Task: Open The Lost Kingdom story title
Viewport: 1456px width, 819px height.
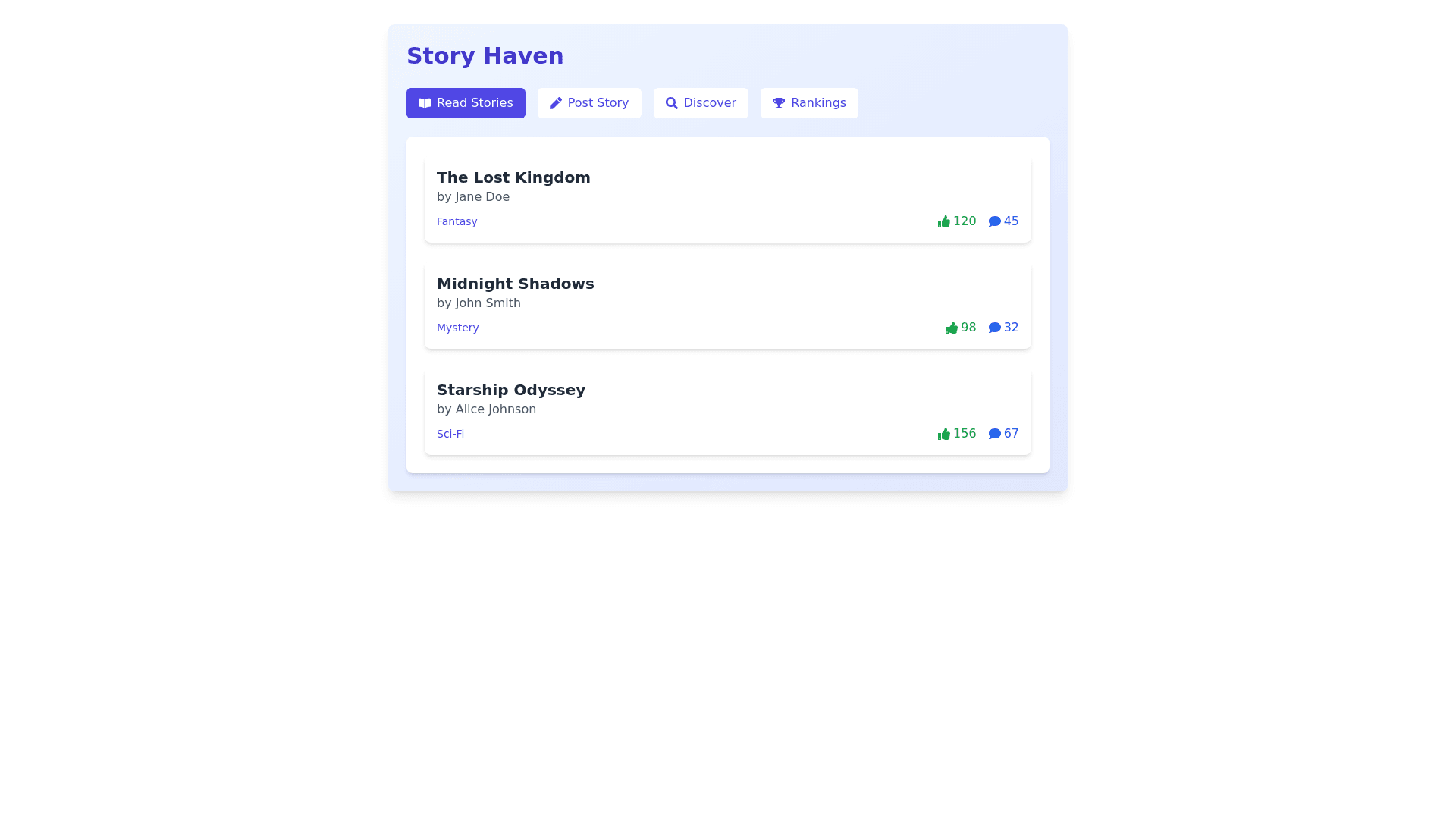Action: [513, 177]
